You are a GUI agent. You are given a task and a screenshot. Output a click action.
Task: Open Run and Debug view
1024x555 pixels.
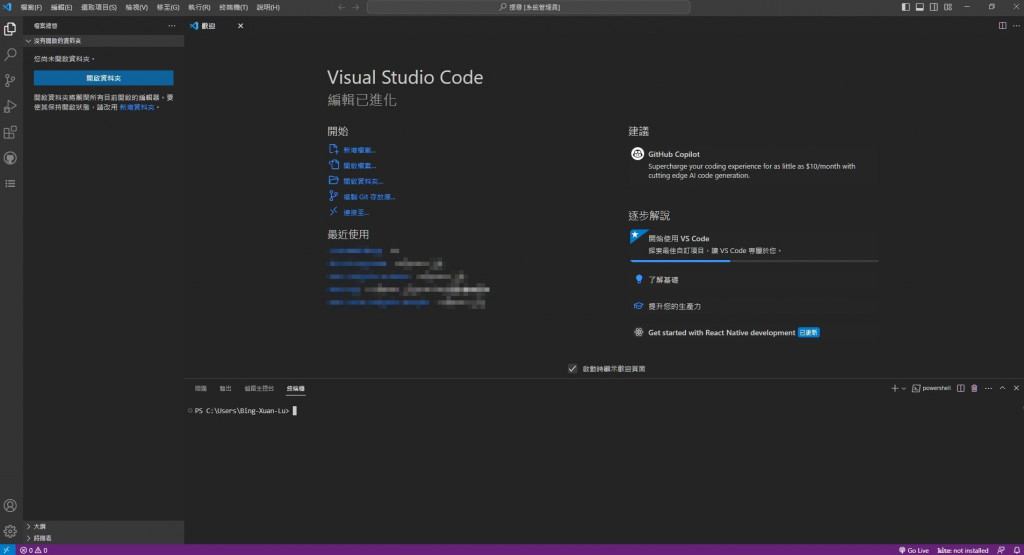click(10, 106)
